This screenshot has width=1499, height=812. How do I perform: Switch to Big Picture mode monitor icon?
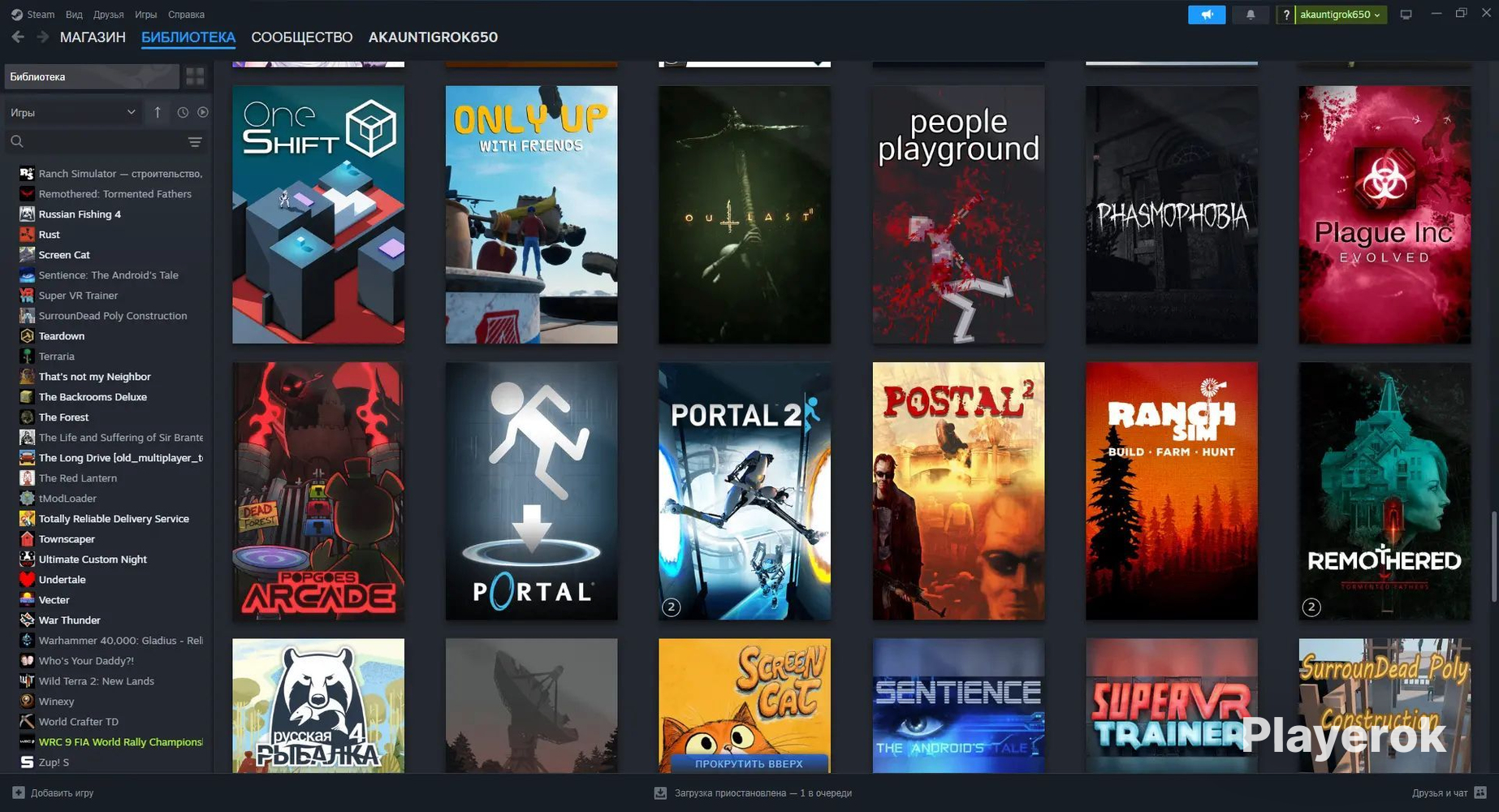pyautogui.click(x=1406, y=15)
